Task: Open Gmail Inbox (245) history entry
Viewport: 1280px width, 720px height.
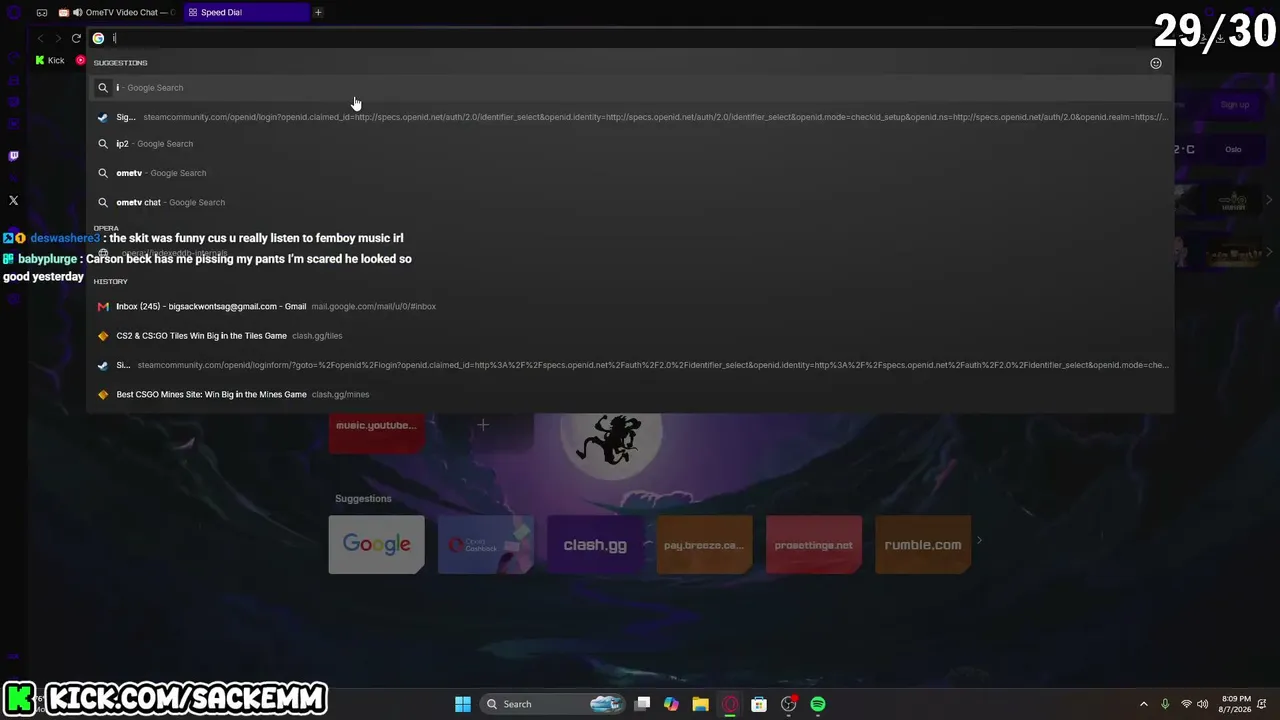Action: (630, 306)
